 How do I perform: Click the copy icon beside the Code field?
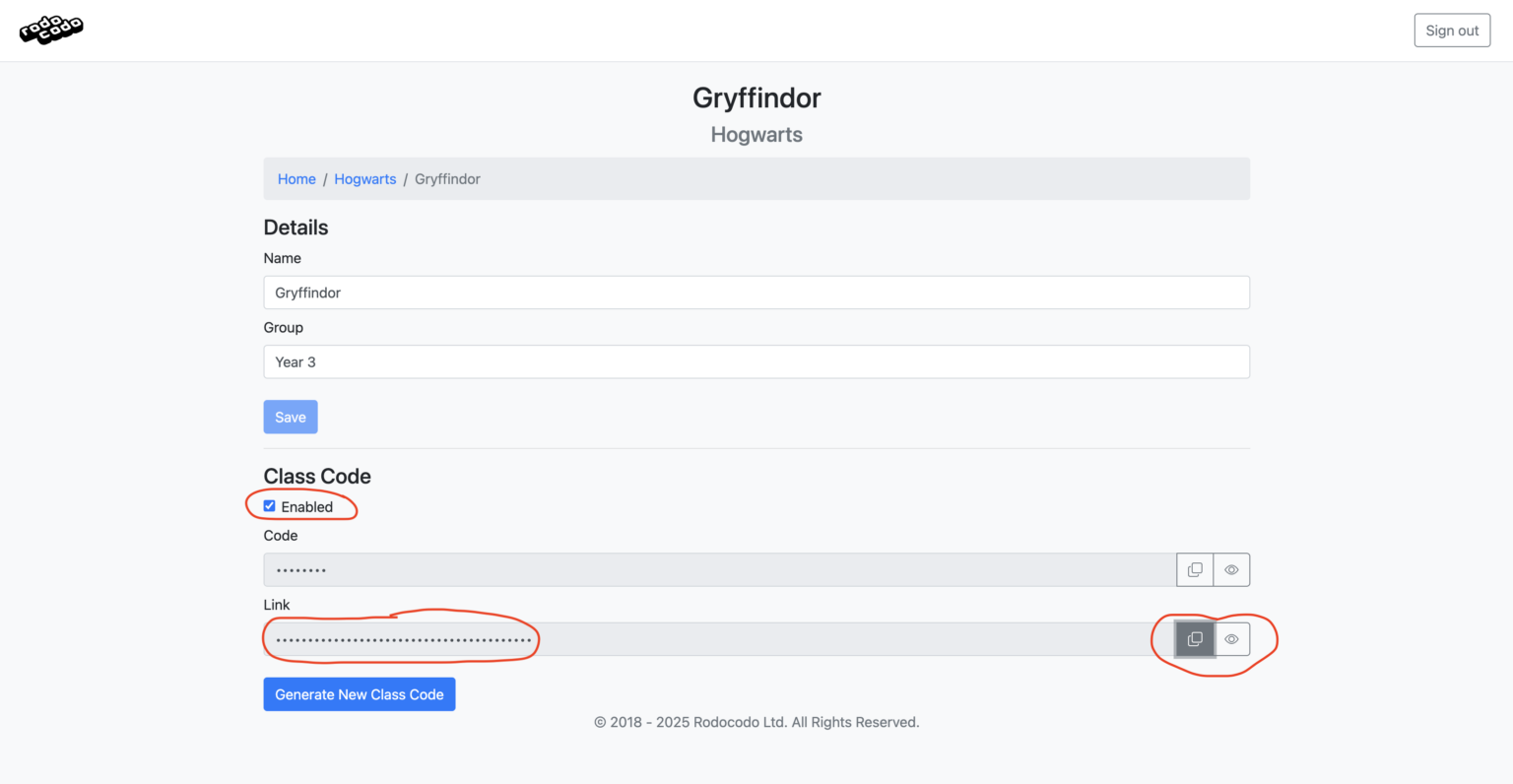(1194, 569)
